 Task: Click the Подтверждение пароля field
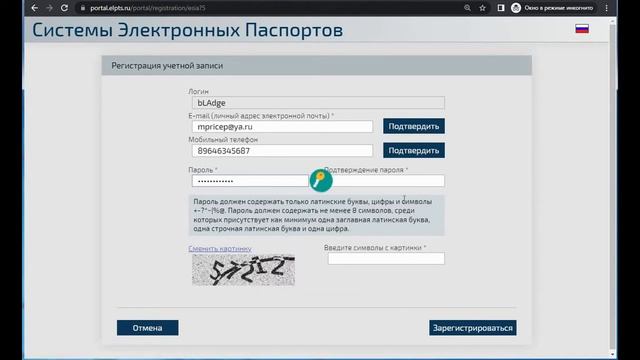[x=388, y=181]
